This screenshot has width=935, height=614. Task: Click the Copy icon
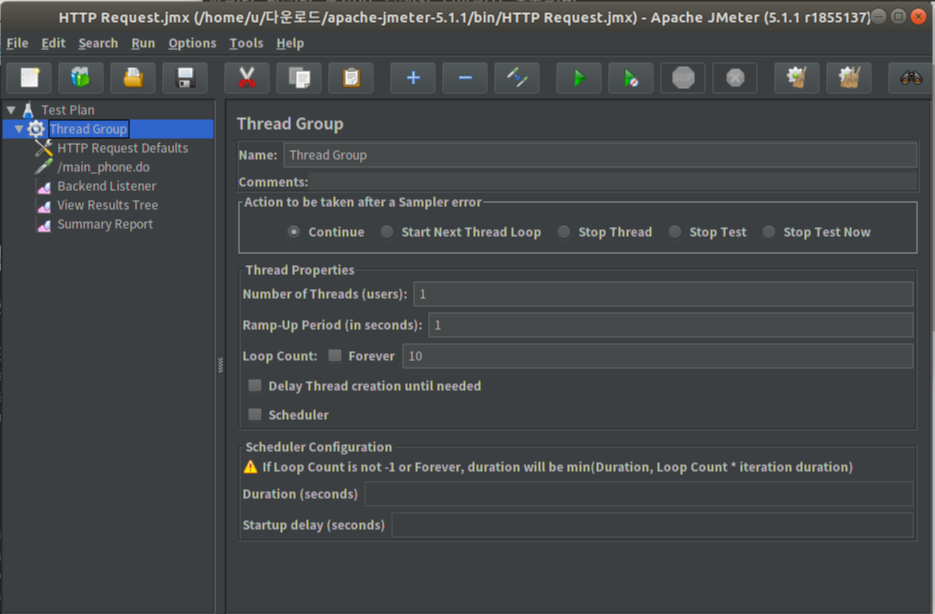(x=299, y=78)
